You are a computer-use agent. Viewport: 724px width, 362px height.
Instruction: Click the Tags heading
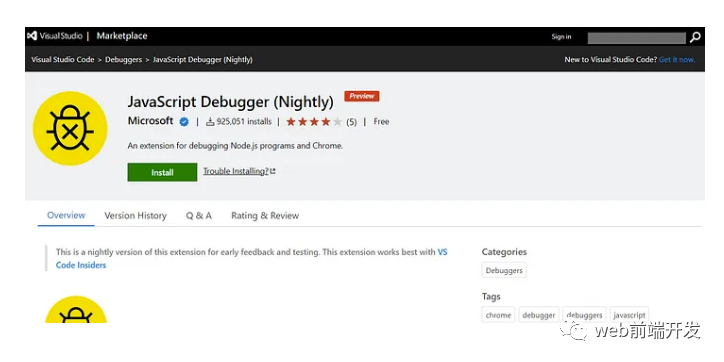491,296
